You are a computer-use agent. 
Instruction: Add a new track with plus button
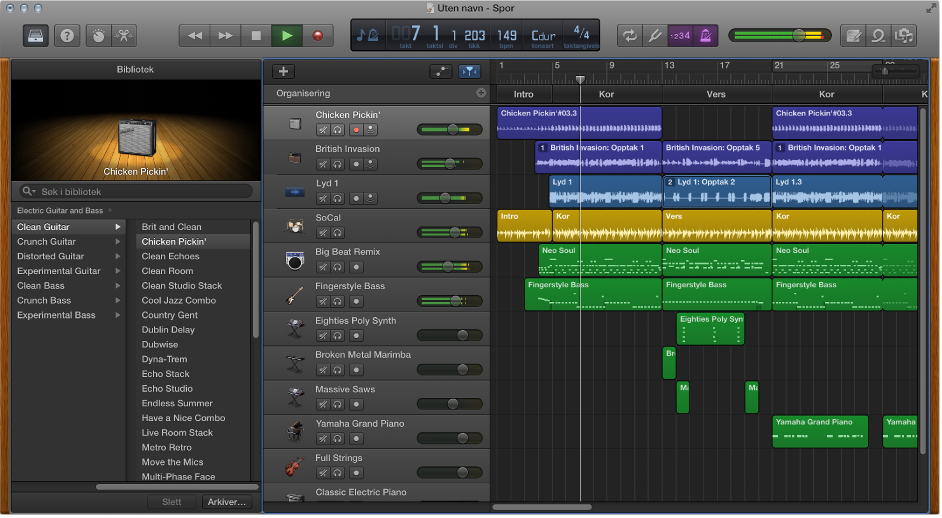tap(283, 71)
